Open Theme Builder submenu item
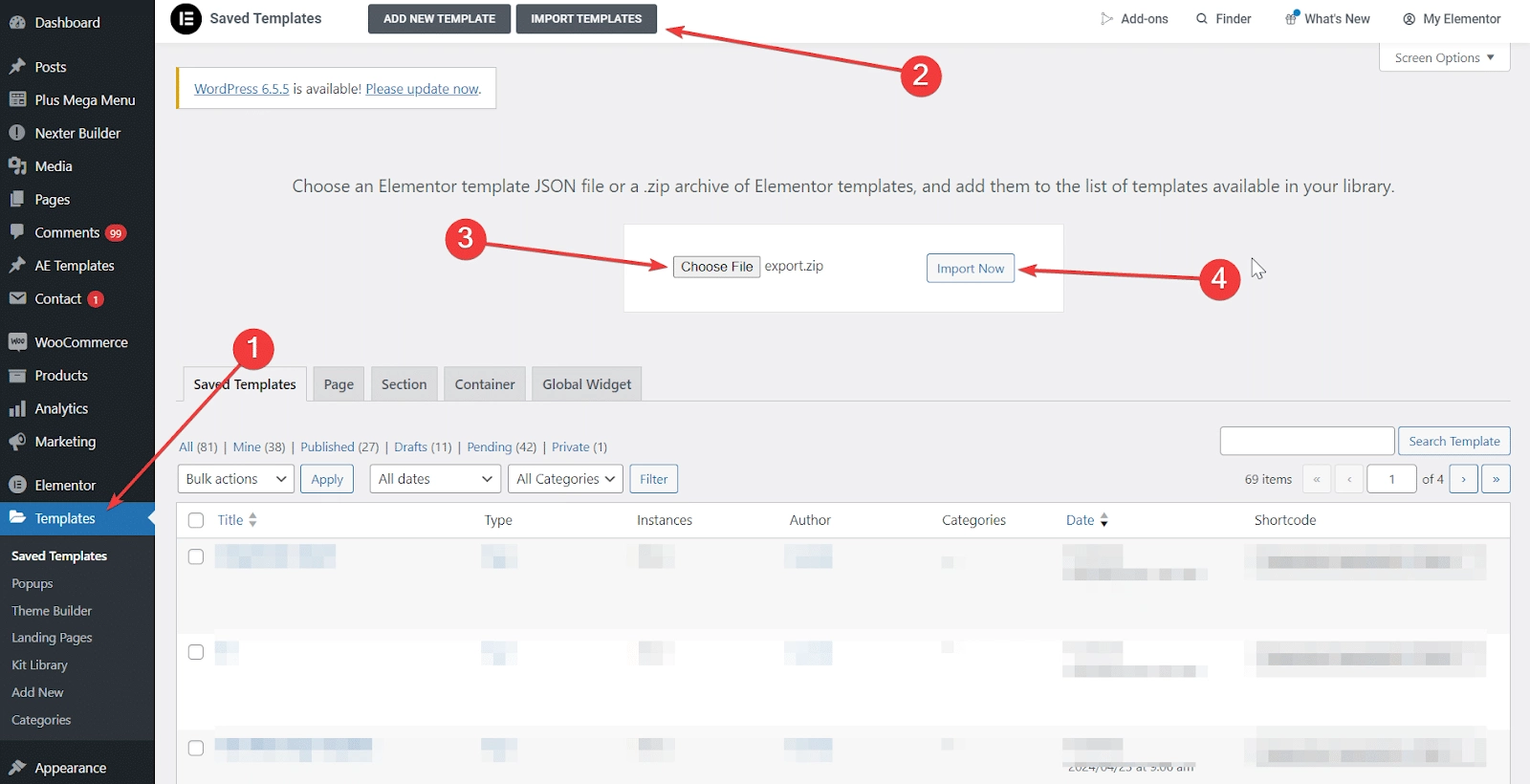The height and width of the screenshot is (784, 1530). pyautogui.click(x=52, y=611)
